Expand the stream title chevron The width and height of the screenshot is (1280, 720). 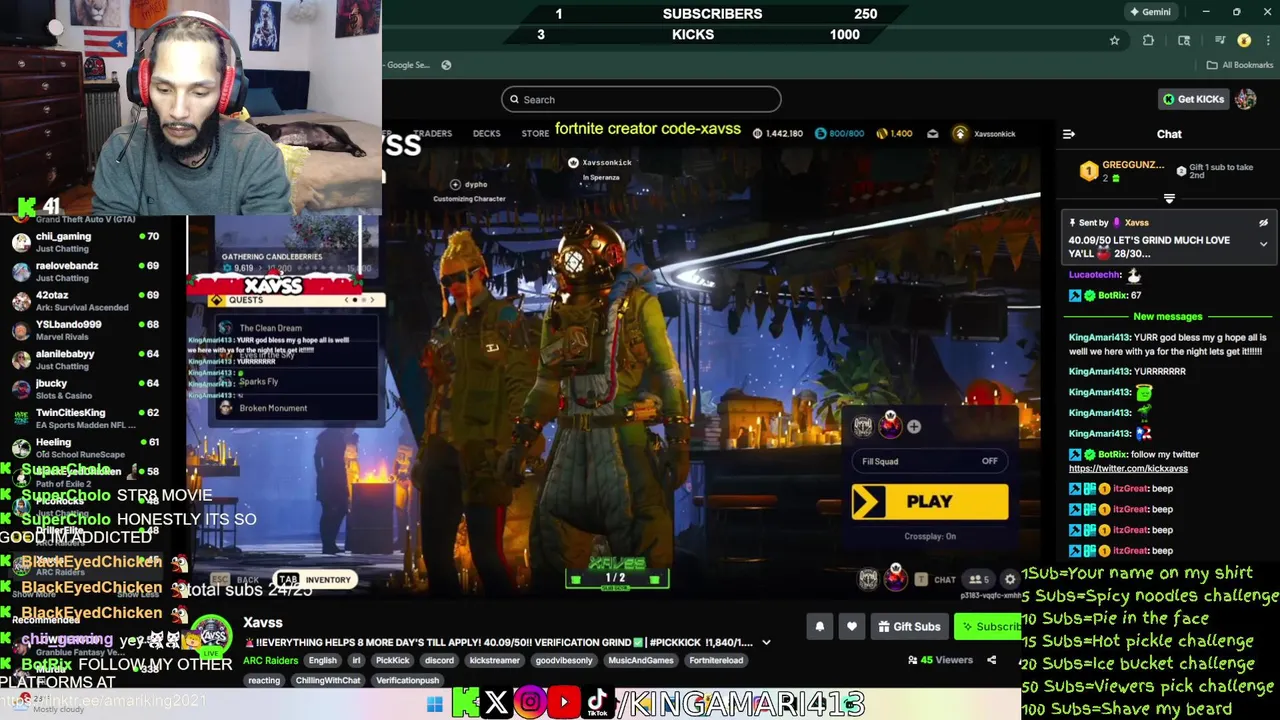click(x=766, y=643)
